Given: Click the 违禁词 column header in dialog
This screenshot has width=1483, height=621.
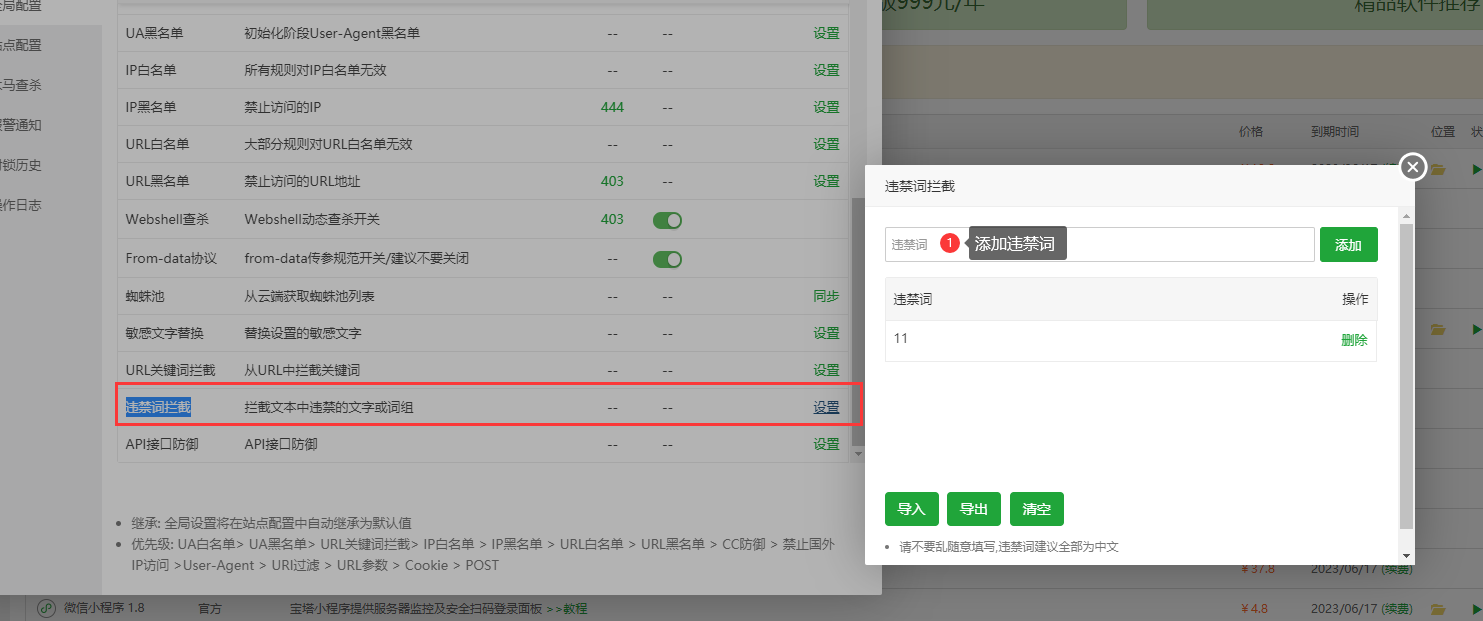Looking at the screenshot, I should pyautogui.click(x=913, y=299).
